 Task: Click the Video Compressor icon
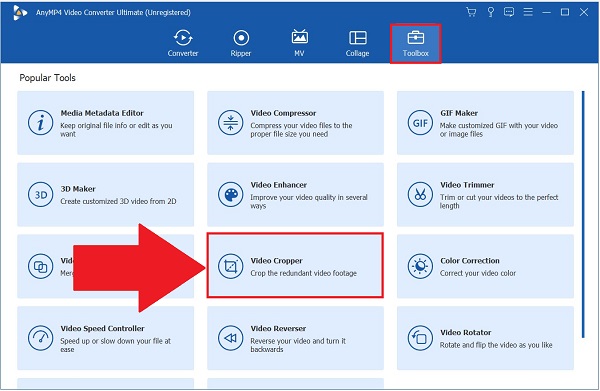click(230, 123)
